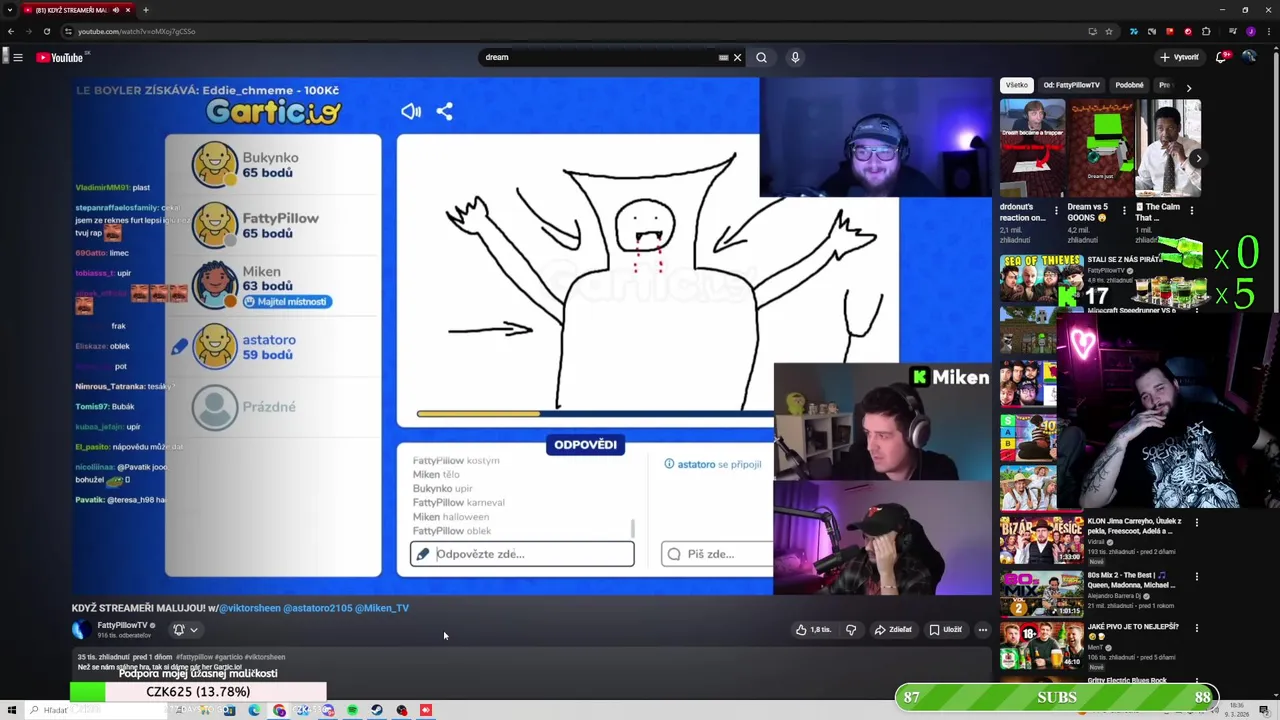
Task: Close the KDYŽ STREAMEŘI browser tab
Action: [x=127, y=10]
